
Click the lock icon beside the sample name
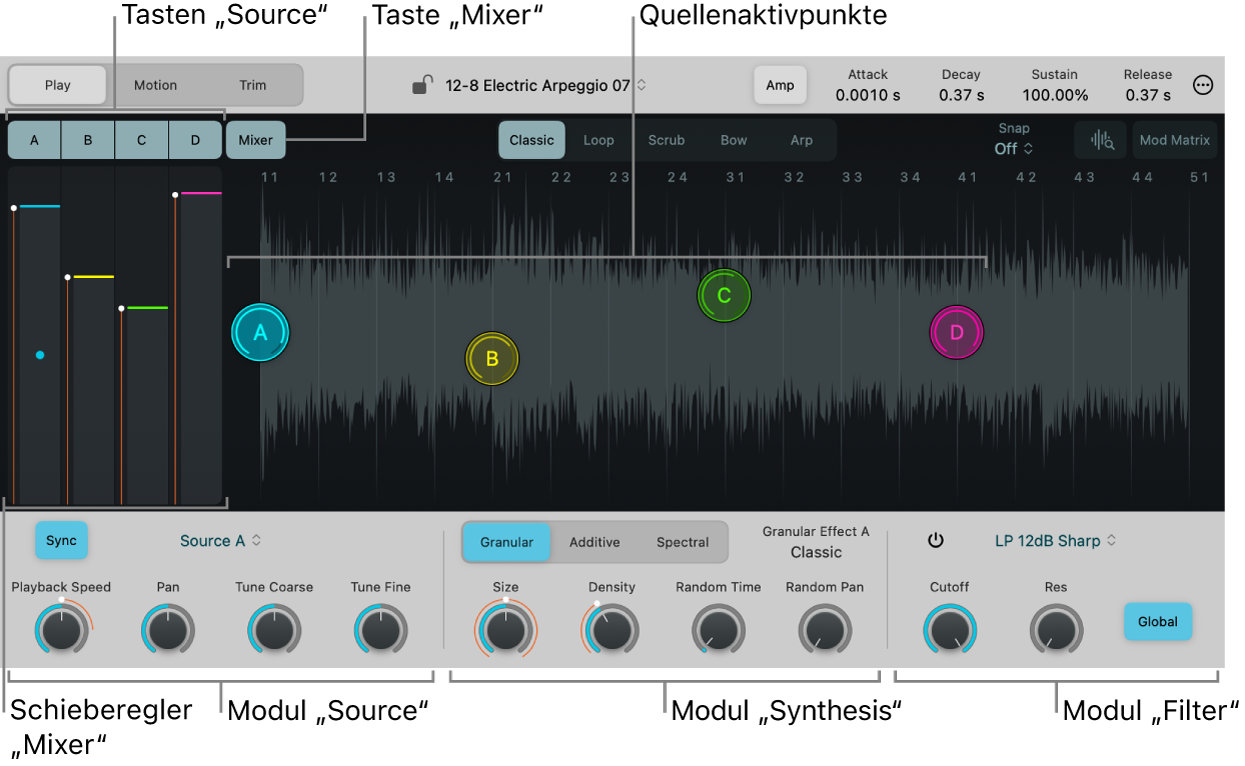(x=422, y=86)
